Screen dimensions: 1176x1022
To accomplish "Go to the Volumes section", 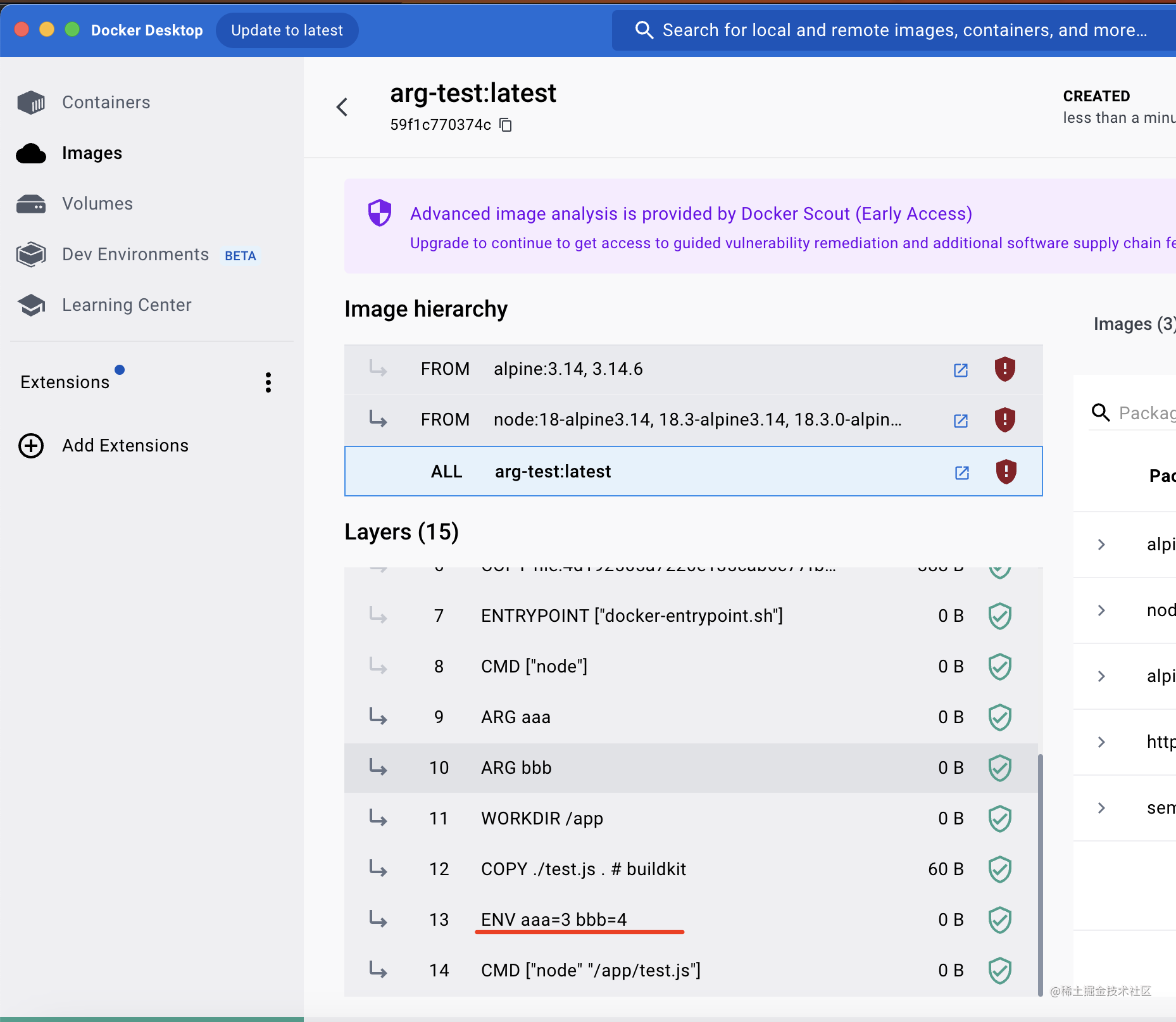I will [x=97, y=204].
